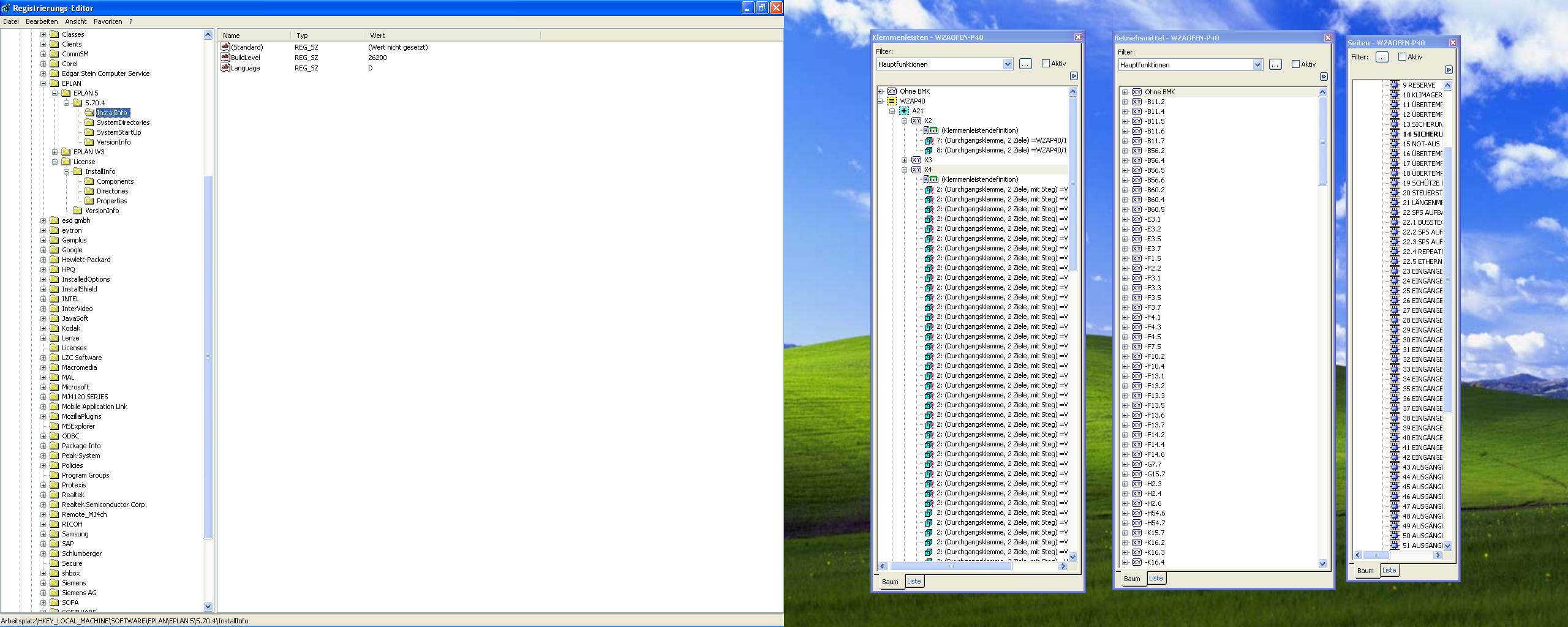This screenshot has height=627, width=1568.
Task: Click the SystemDirectories folder icon
Action: (89, 122)
